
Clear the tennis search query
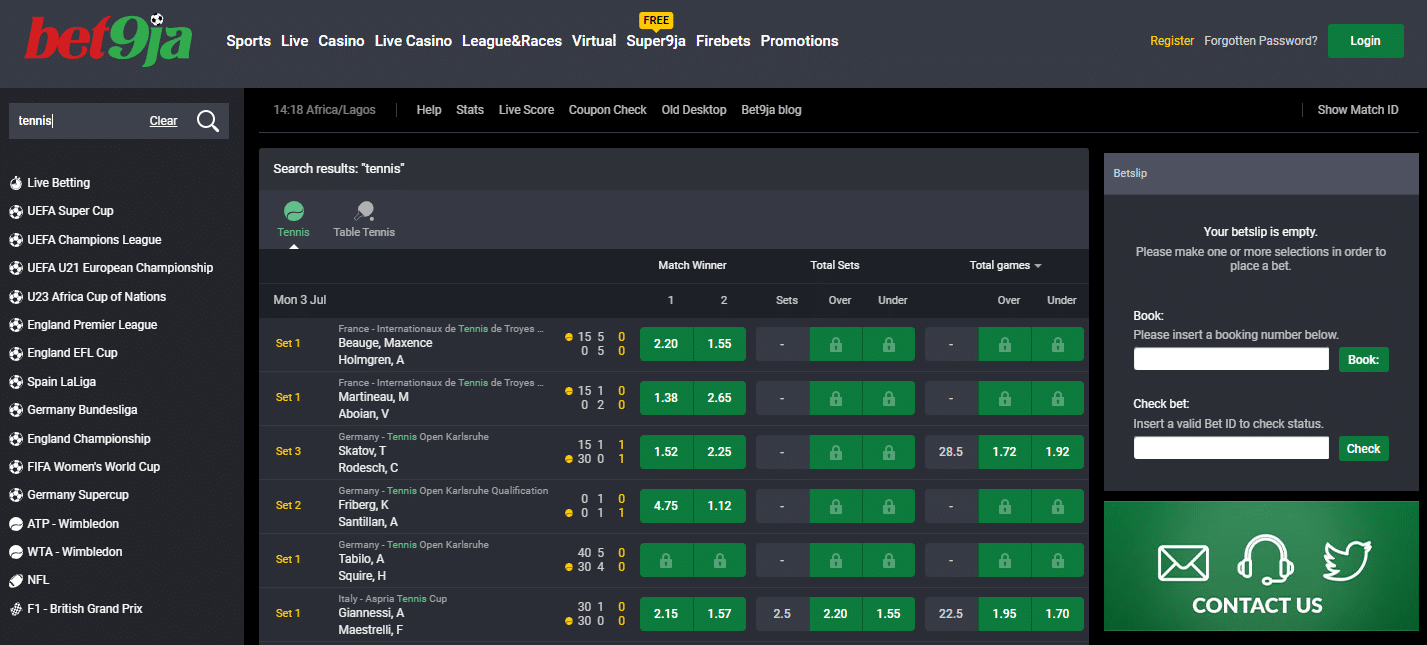pos(163,120)
